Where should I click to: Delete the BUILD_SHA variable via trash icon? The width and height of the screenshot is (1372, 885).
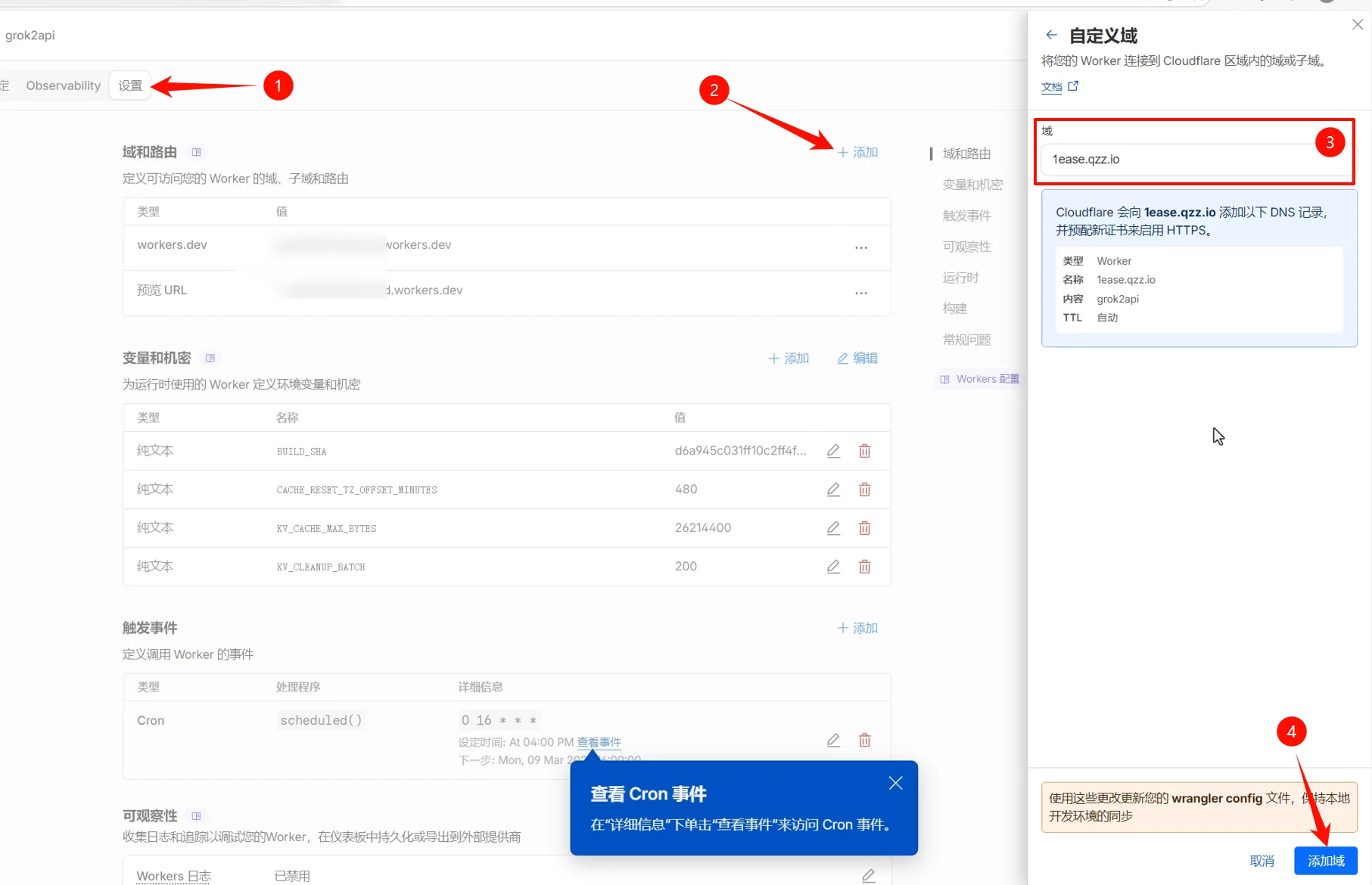864,451
